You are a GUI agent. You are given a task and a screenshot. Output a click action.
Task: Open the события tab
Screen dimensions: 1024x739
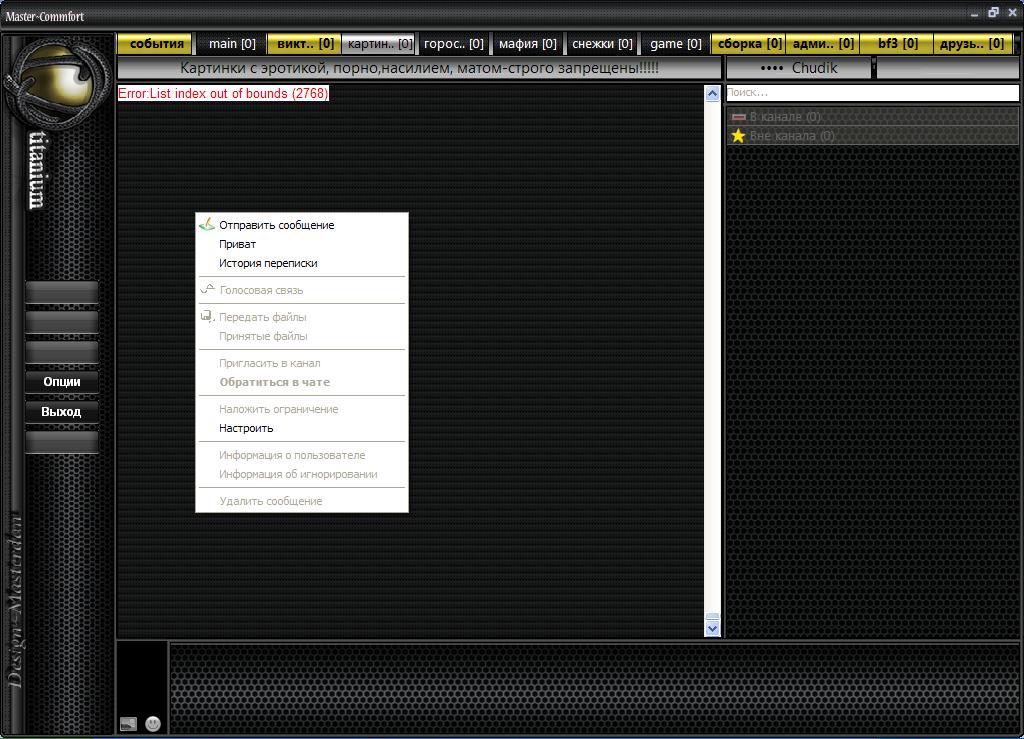click(x=157, y=44)
